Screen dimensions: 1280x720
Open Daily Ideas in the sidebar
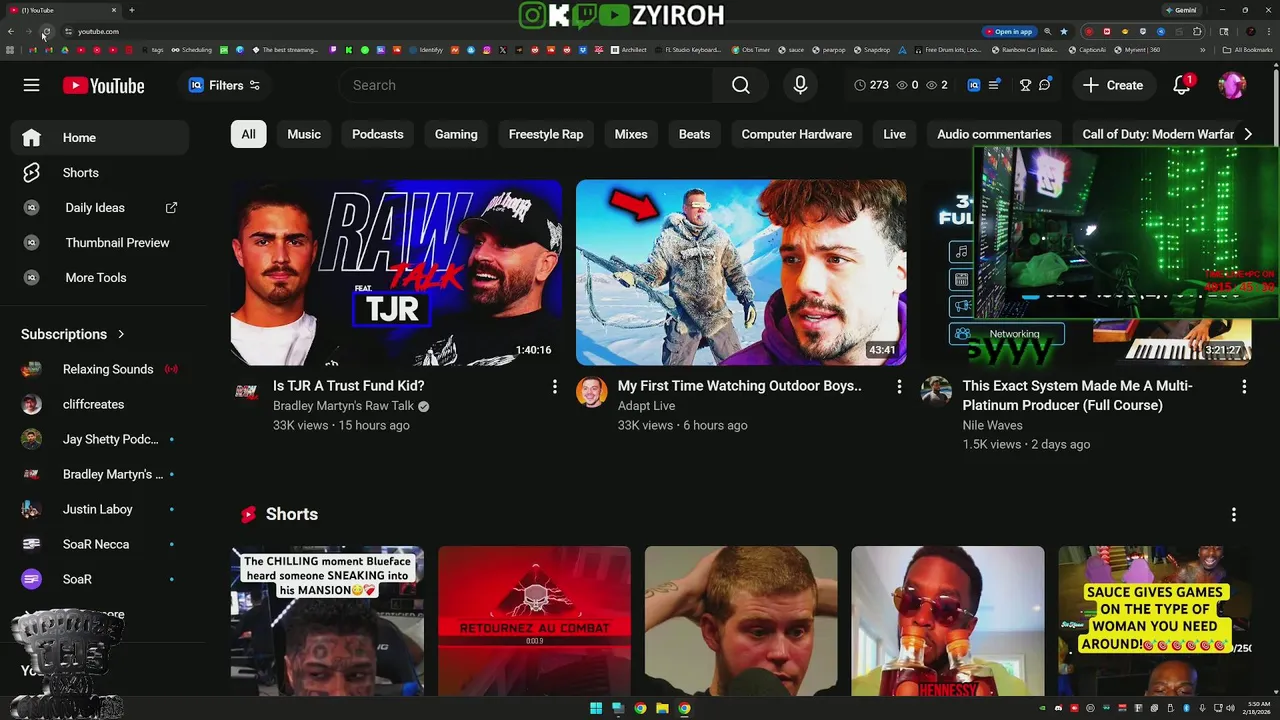click(100, 208)
